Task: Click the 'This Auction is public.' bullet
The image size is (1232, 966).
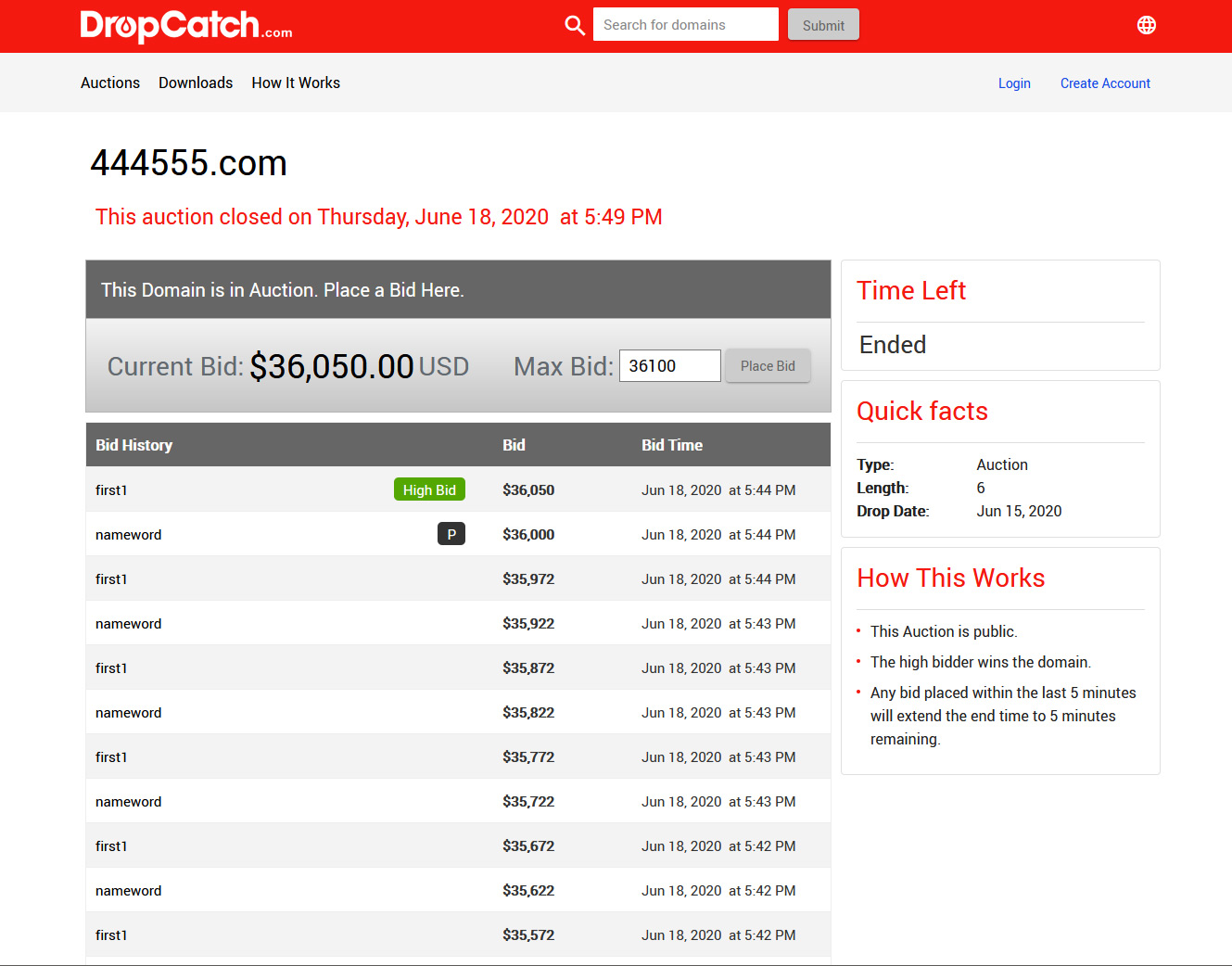Action: 944,631
